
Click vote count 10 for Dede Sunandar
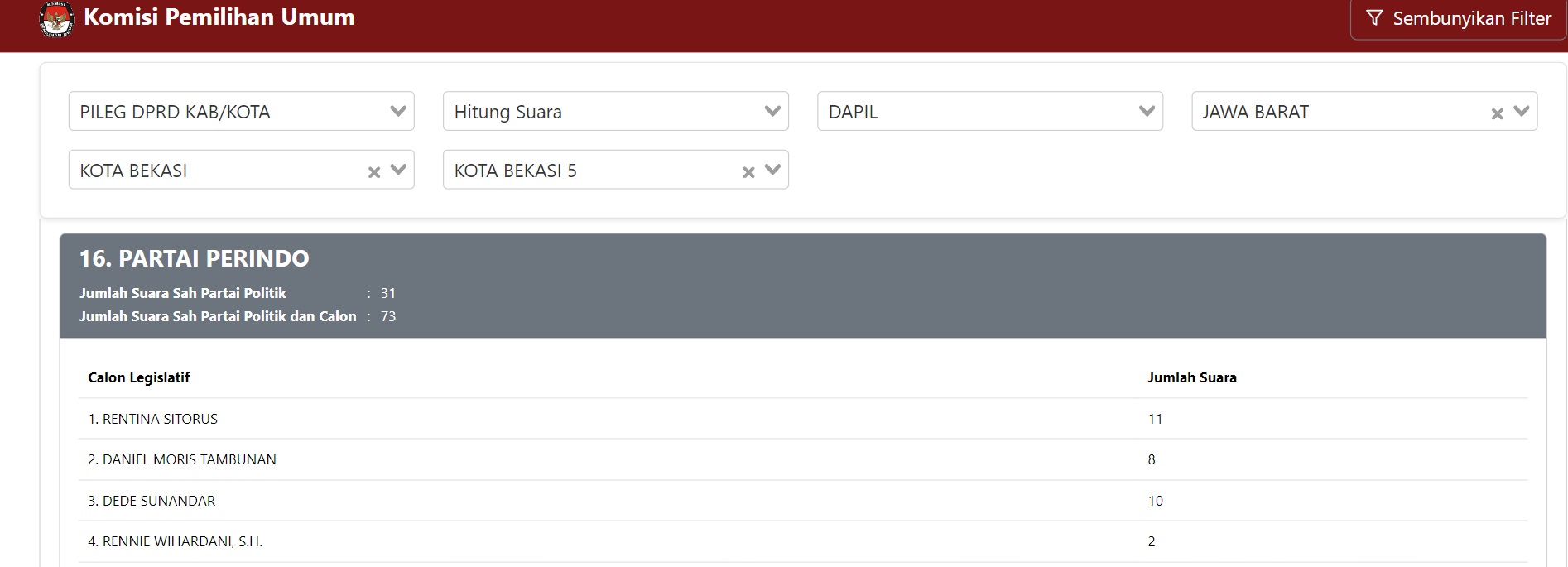(1156, 501)
